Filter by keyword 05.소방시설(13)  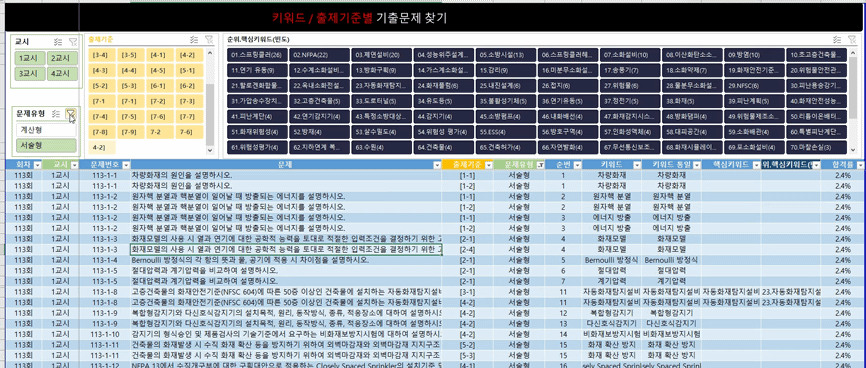point(505,55)
